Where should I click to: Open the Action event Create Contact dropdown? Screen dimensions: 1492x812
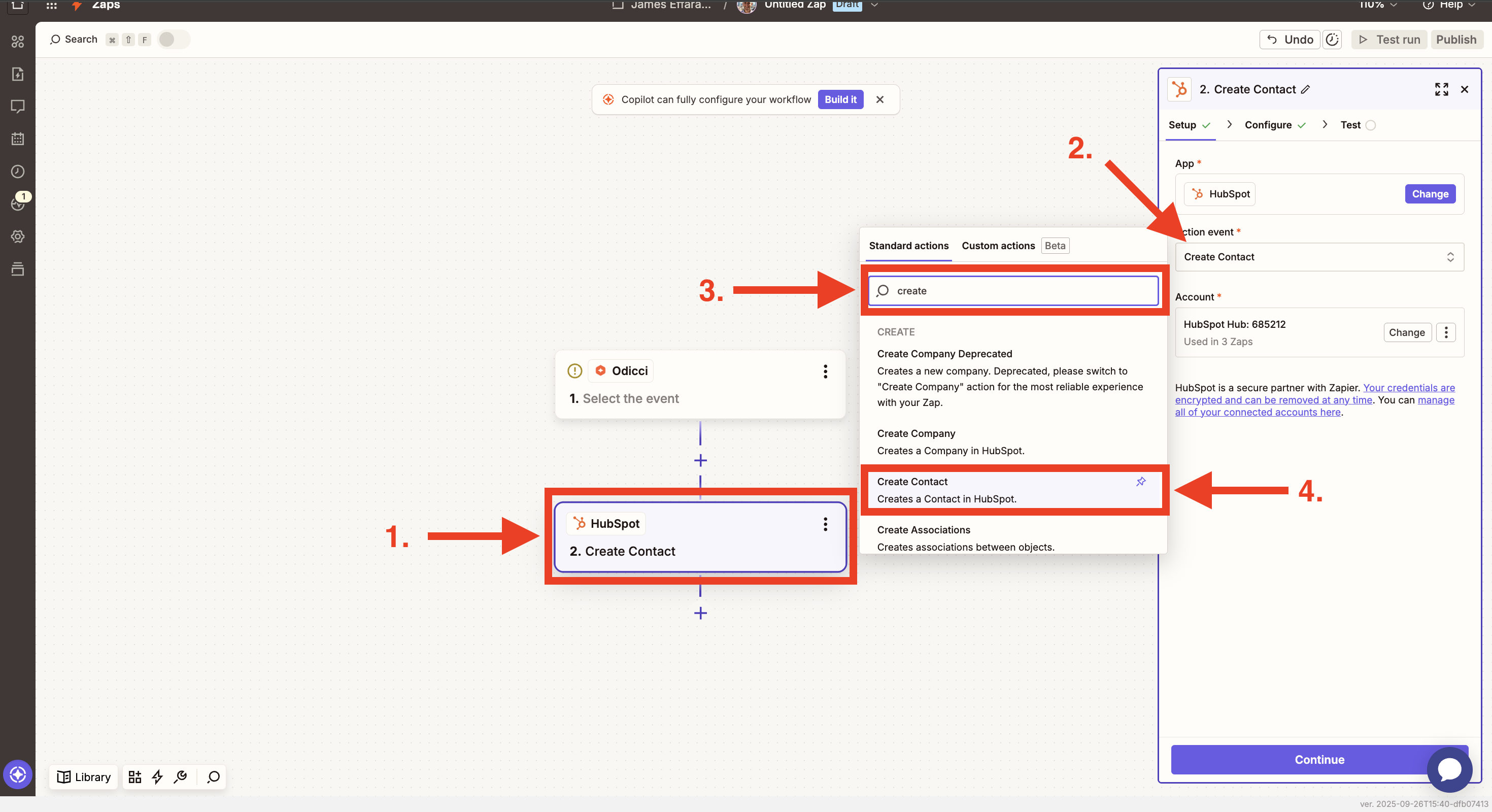point(1319,257)
